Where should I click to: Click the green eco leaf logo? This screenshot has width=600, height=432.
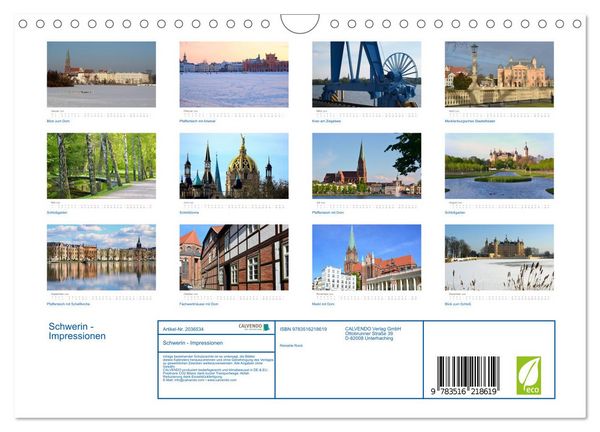click(x=528, y=375)
